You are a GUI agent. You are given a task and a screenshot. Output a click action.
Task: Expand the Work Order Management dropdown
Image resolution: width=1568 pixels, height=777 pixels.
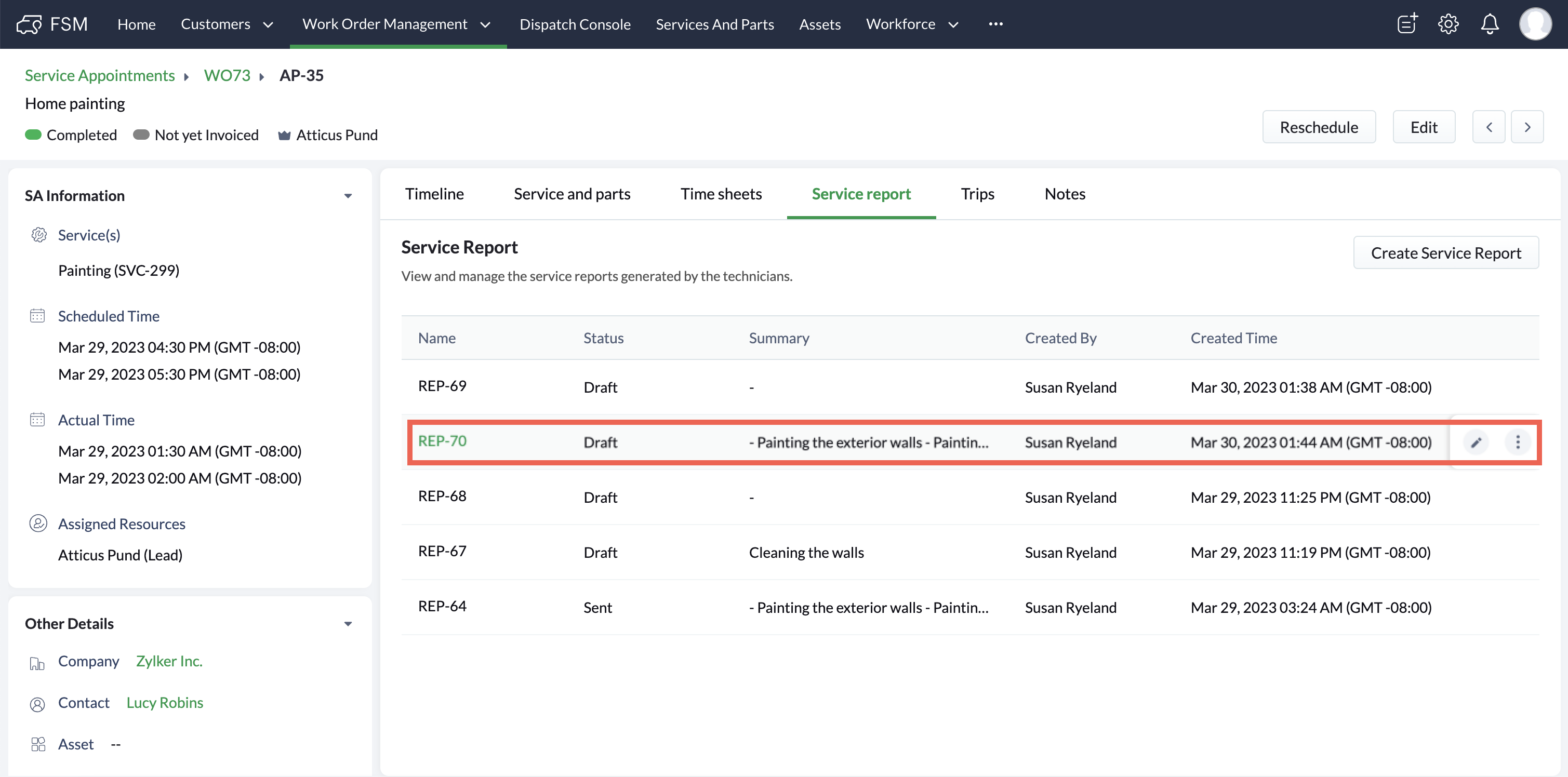[x=485, y=25]
